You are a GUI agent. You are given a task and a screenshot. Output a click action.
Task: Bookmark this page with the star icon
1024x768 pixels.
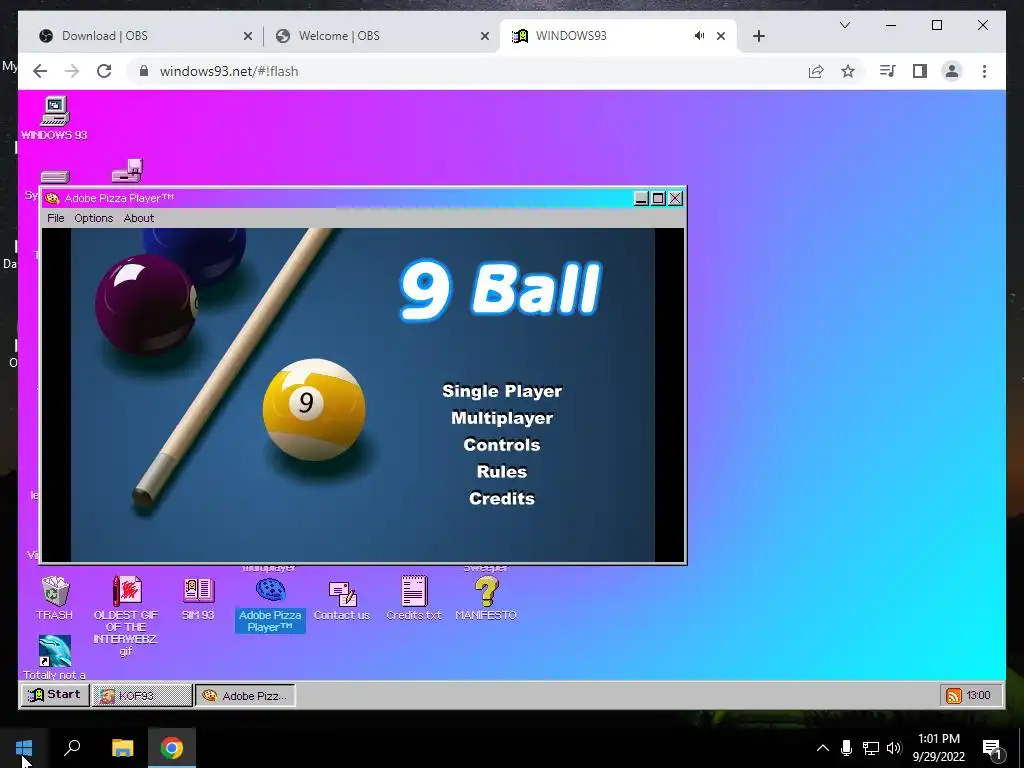(x=848, y=71)
